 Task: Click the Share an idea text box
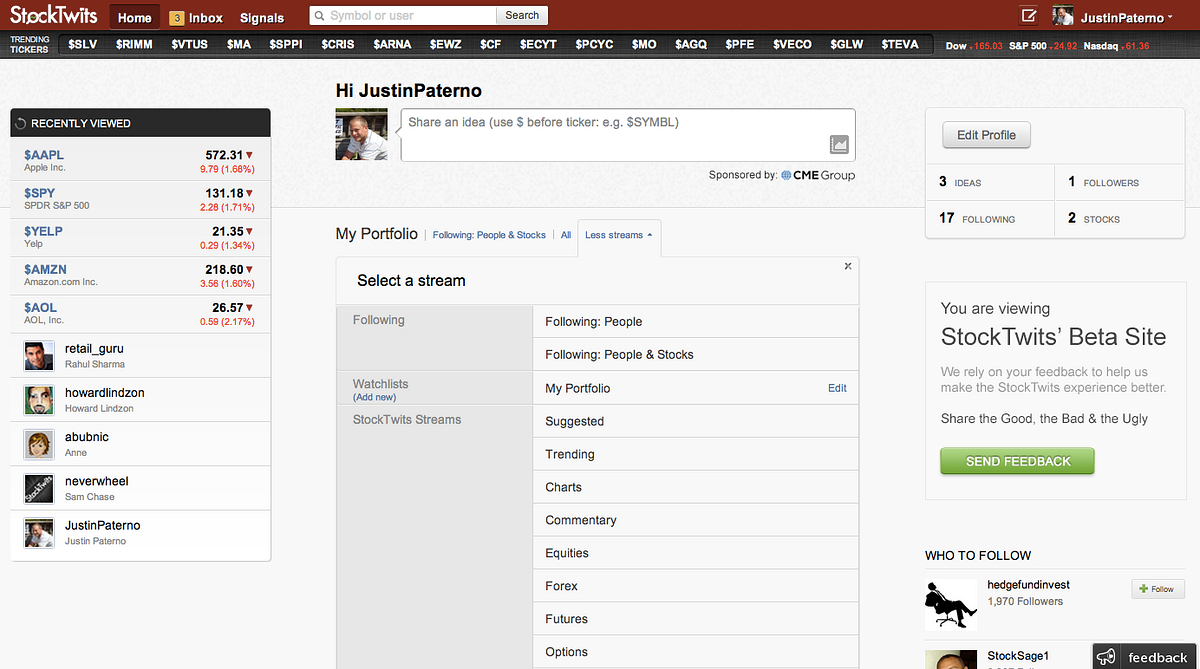tap(628, 135)
